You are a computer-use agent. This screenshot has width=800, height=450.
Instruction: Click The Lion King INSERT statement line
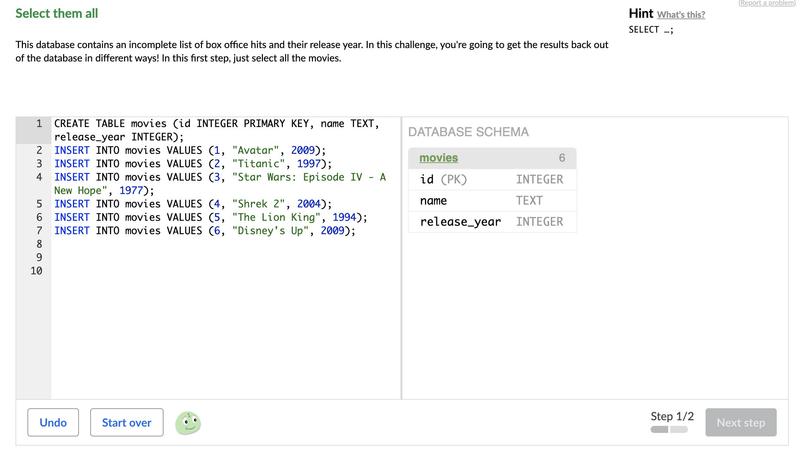tap(211, 217)
